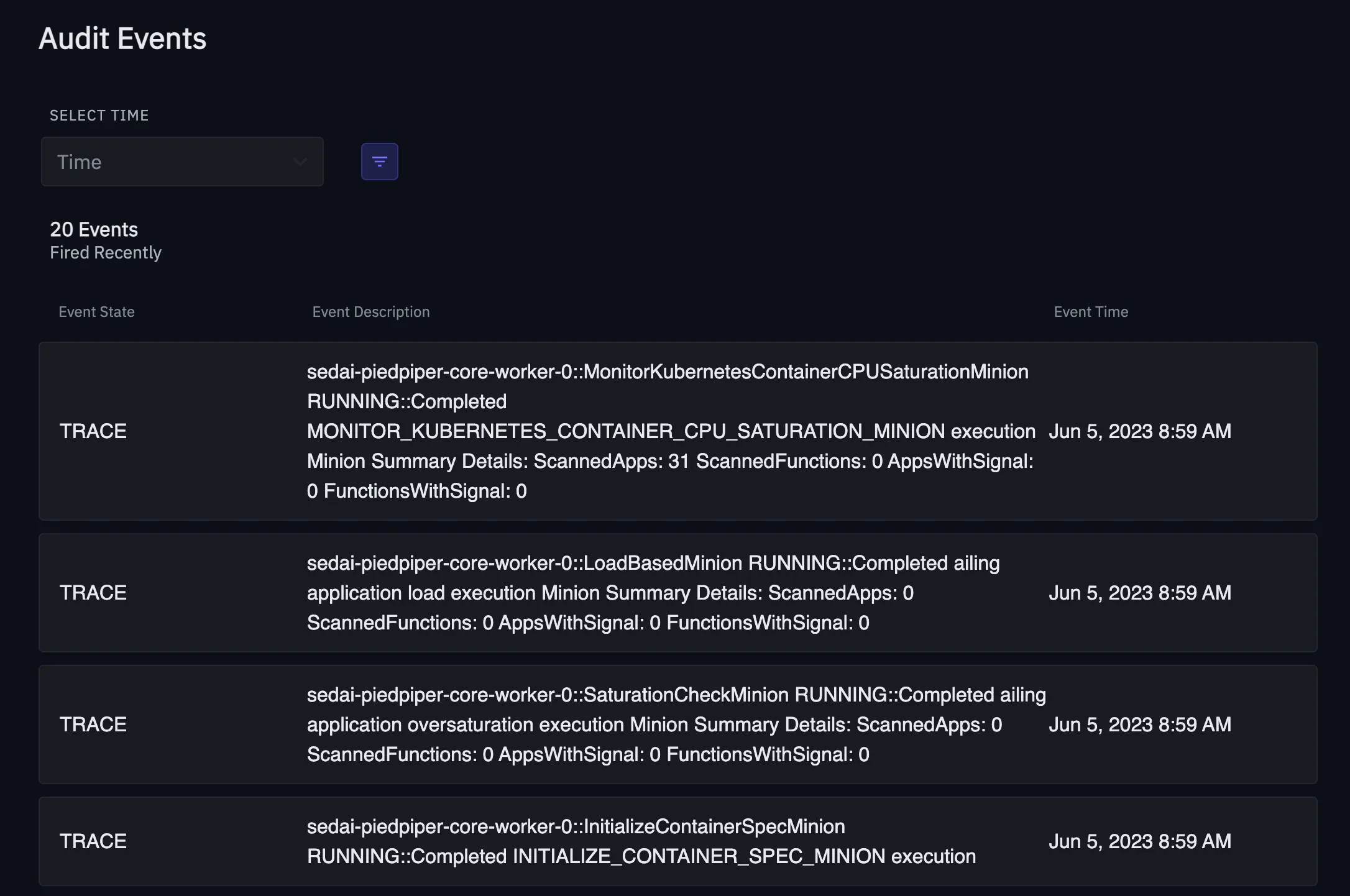1350x896 pixels.
Task: Select the MonitorKubernetesContainerCPUSaturationMinion event row
Action: (x=670, y=431)
